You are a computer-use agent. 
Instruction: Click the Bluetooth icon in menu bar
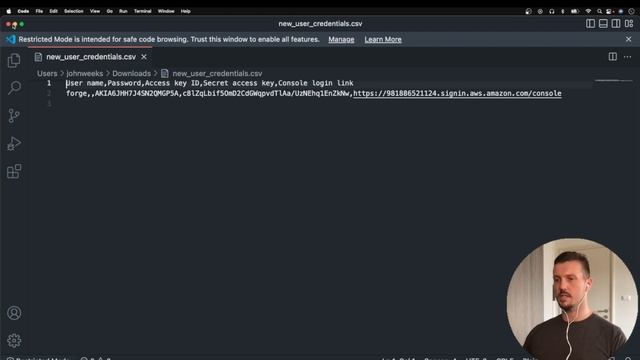pyautogui.click(x=563, y=11)
